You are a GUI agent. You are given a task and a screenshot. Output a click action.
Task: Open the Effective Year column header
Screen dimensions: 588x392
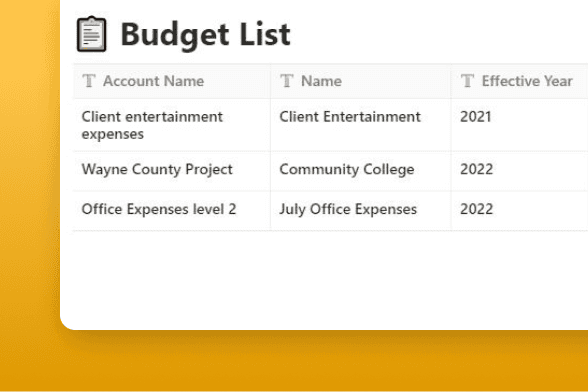tap(520, 81)
